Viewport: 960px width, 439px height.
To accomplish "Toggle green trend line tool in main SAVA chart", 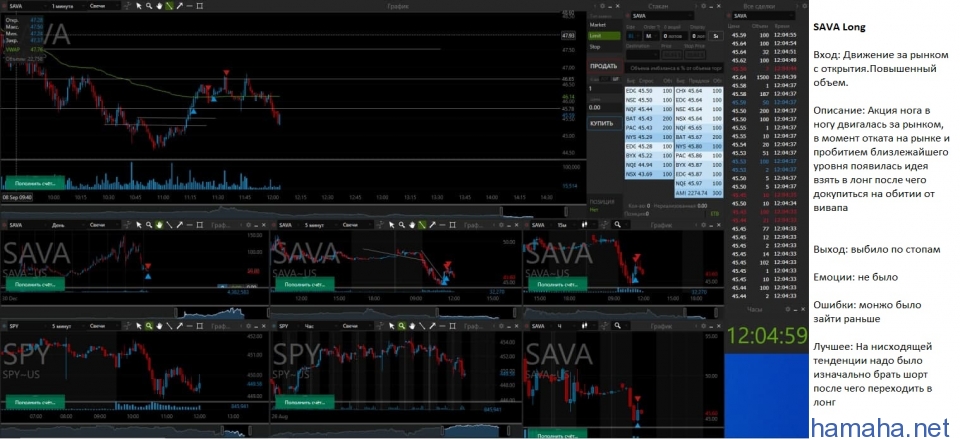I will point(169,6).
